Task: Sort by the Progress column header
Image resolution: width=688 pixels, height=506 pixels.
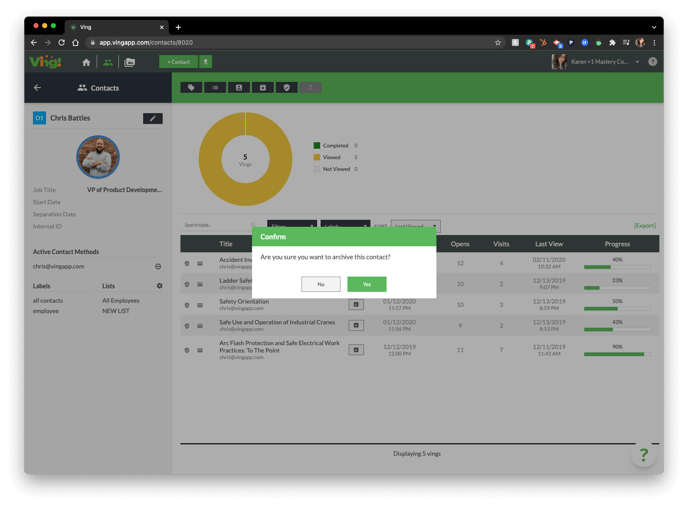Action: point(617,244)
